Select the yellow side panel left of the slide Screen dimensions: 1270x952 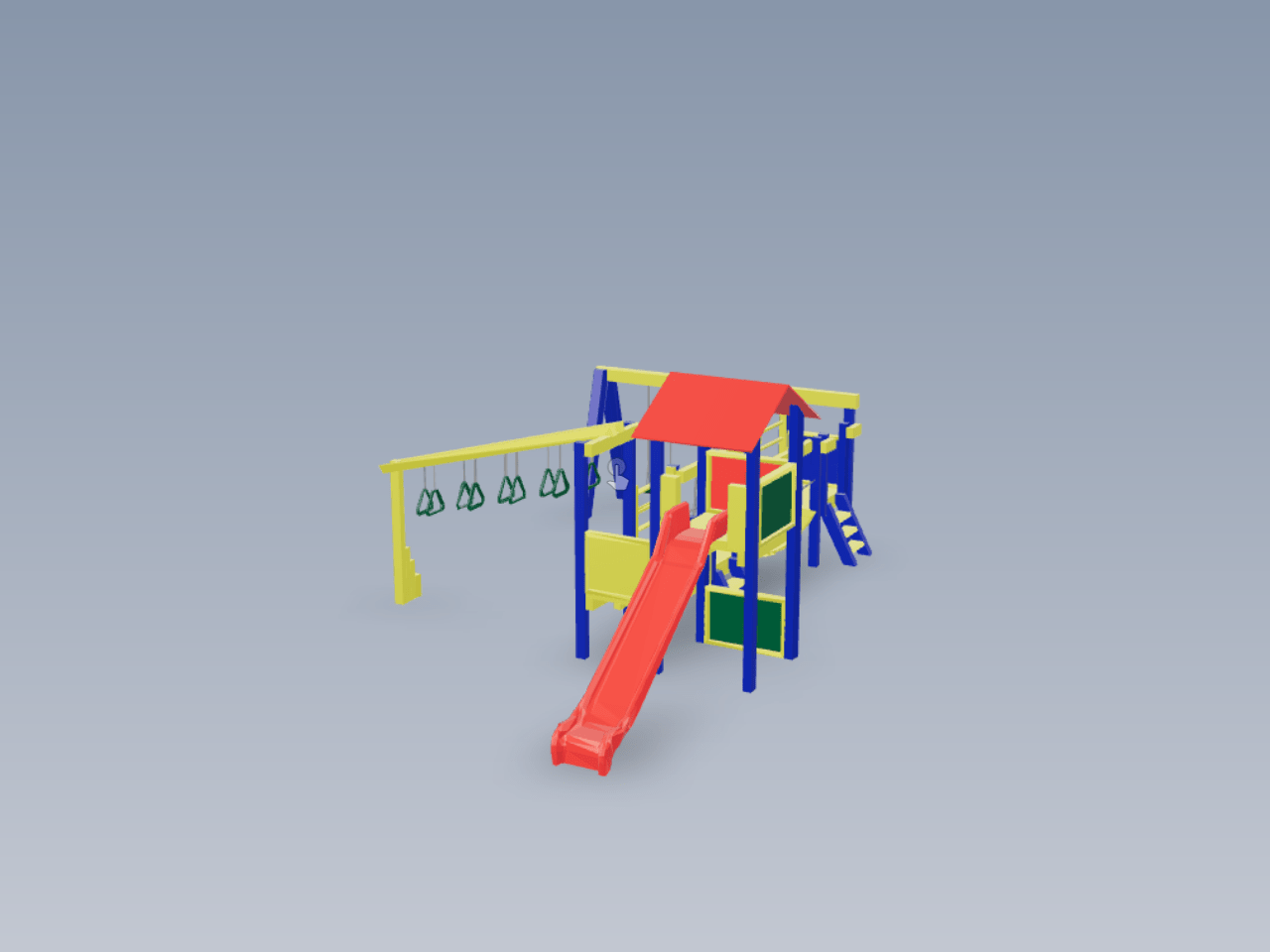pyautogui.click(x=615, y=570)
